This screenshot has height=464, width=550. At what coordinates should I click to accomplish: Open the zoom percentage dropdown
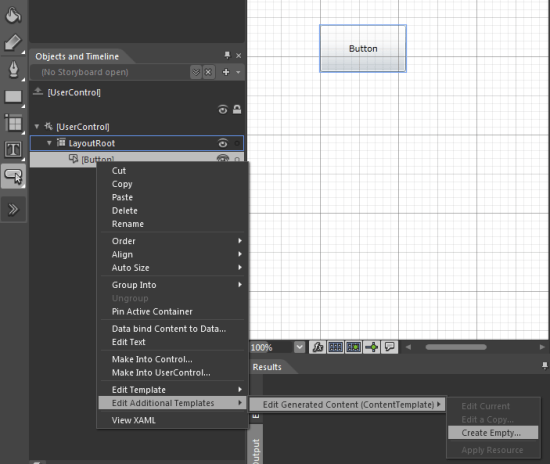tap(299, 347)
